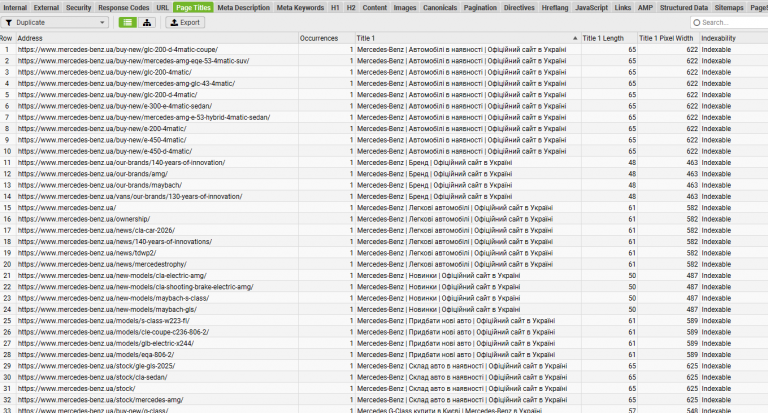This screenshot has height=413, width=768.
Task: Select the mercedes-amg-e-53-hybrid-4matic-sedan URL
Action: pos(144,118)
